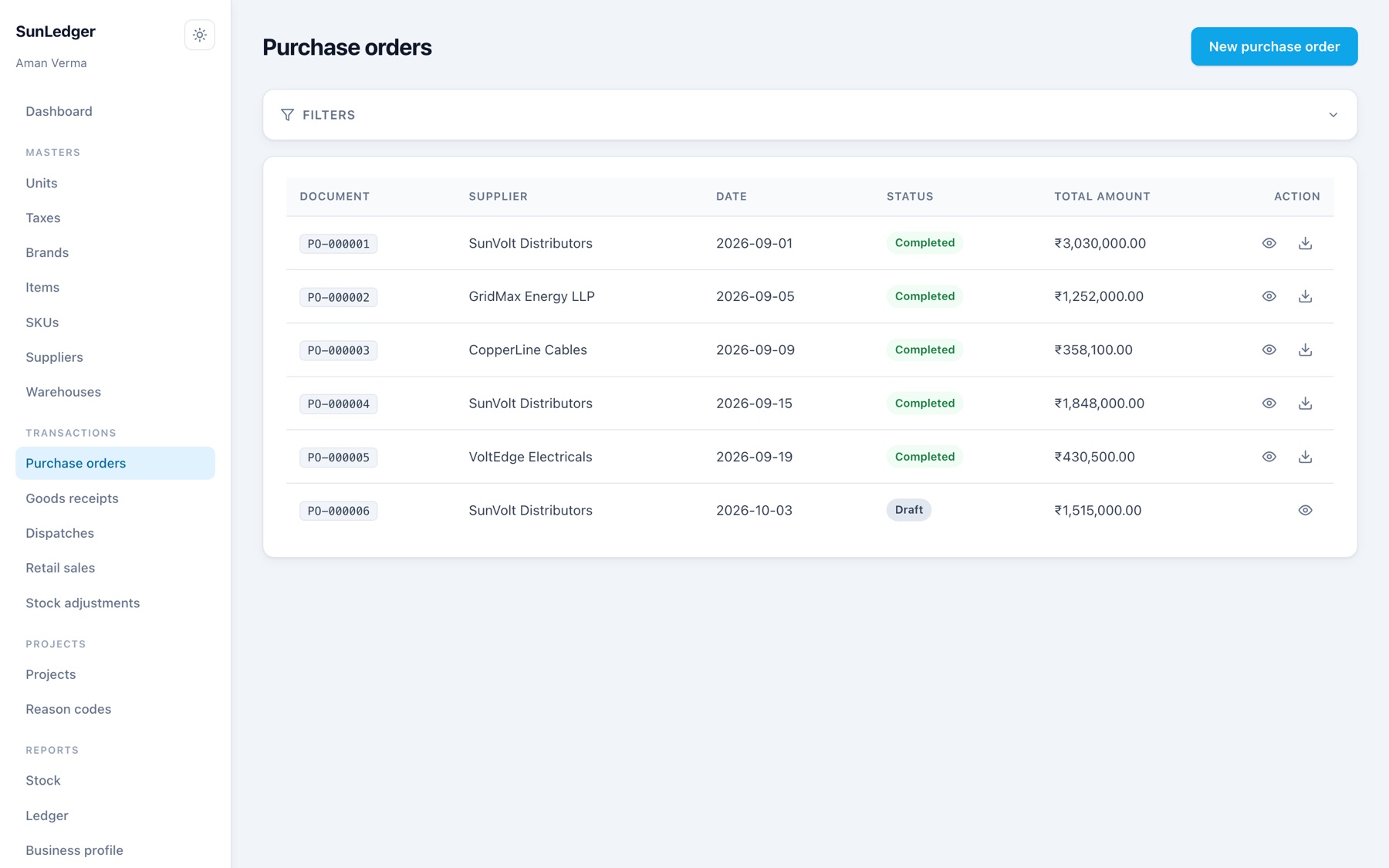
Task: View purchase order PO-000004 eye icon
Action: pyautogui.click(x=1269, y=404)
